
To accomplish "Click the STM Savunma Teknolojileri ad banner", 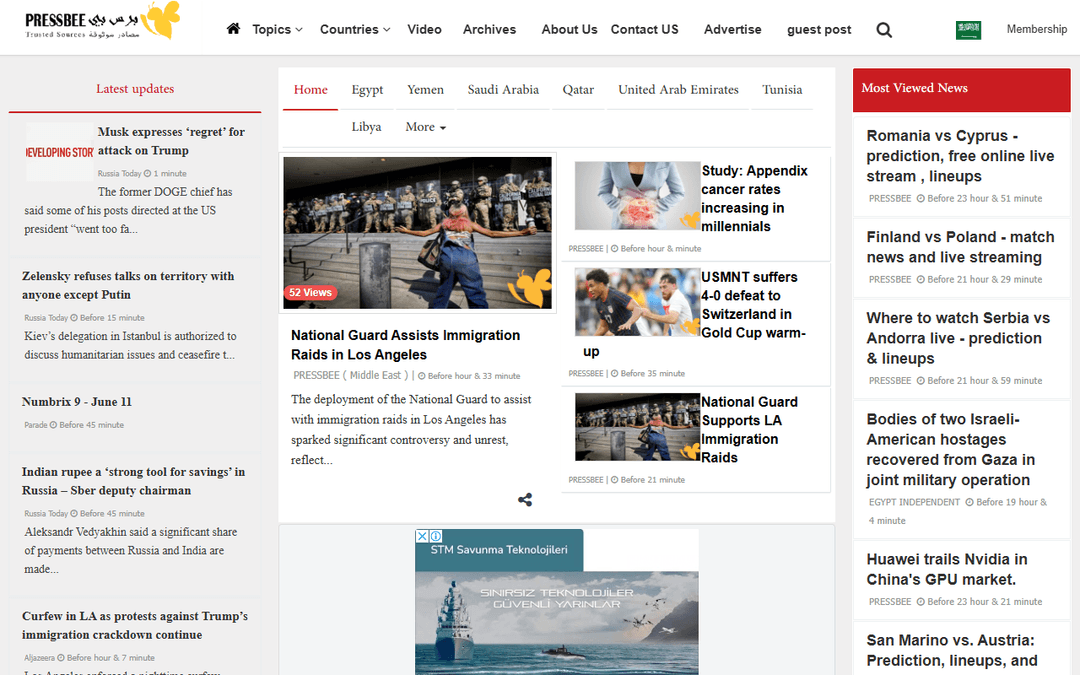I will [557, 602].
